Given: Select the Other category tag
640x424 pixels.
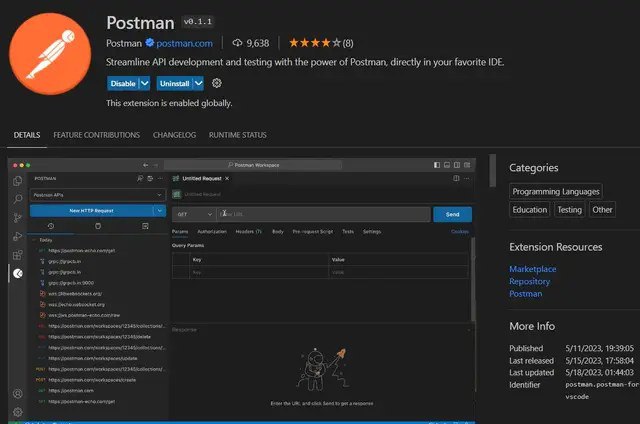Looking at the screenshot, I should pos(602,210).
